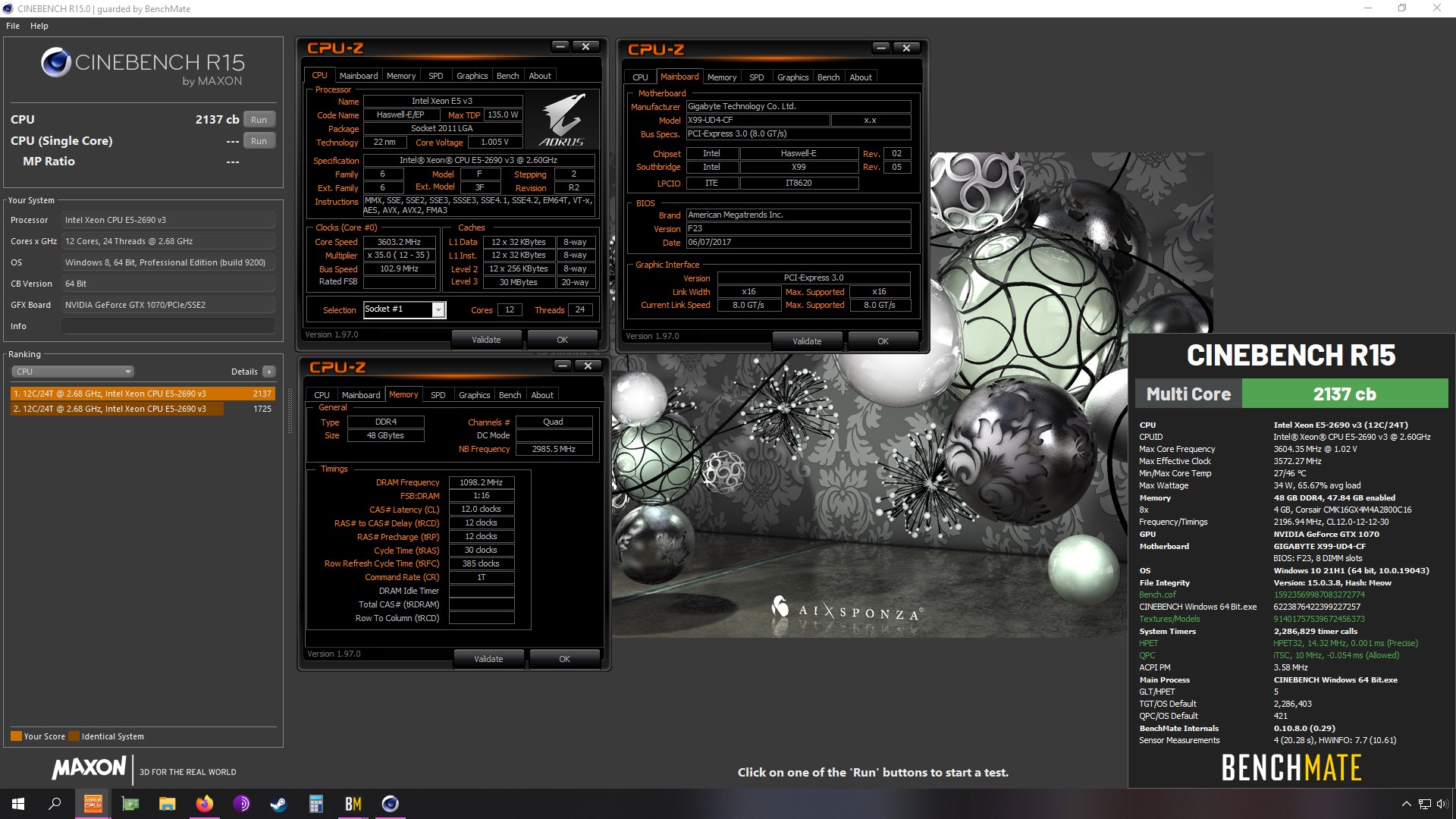Click Validate in CPU tab CPU-Z window
Image resolution: width=1456 pixels, height=819 pixels.
click(x=486, y=340)
